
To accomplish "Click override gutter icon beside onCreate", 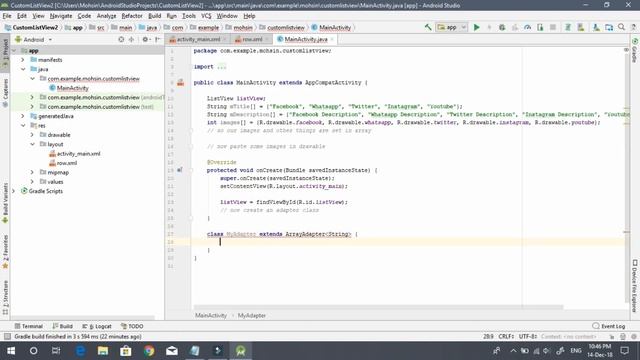I will pos(180,170).
